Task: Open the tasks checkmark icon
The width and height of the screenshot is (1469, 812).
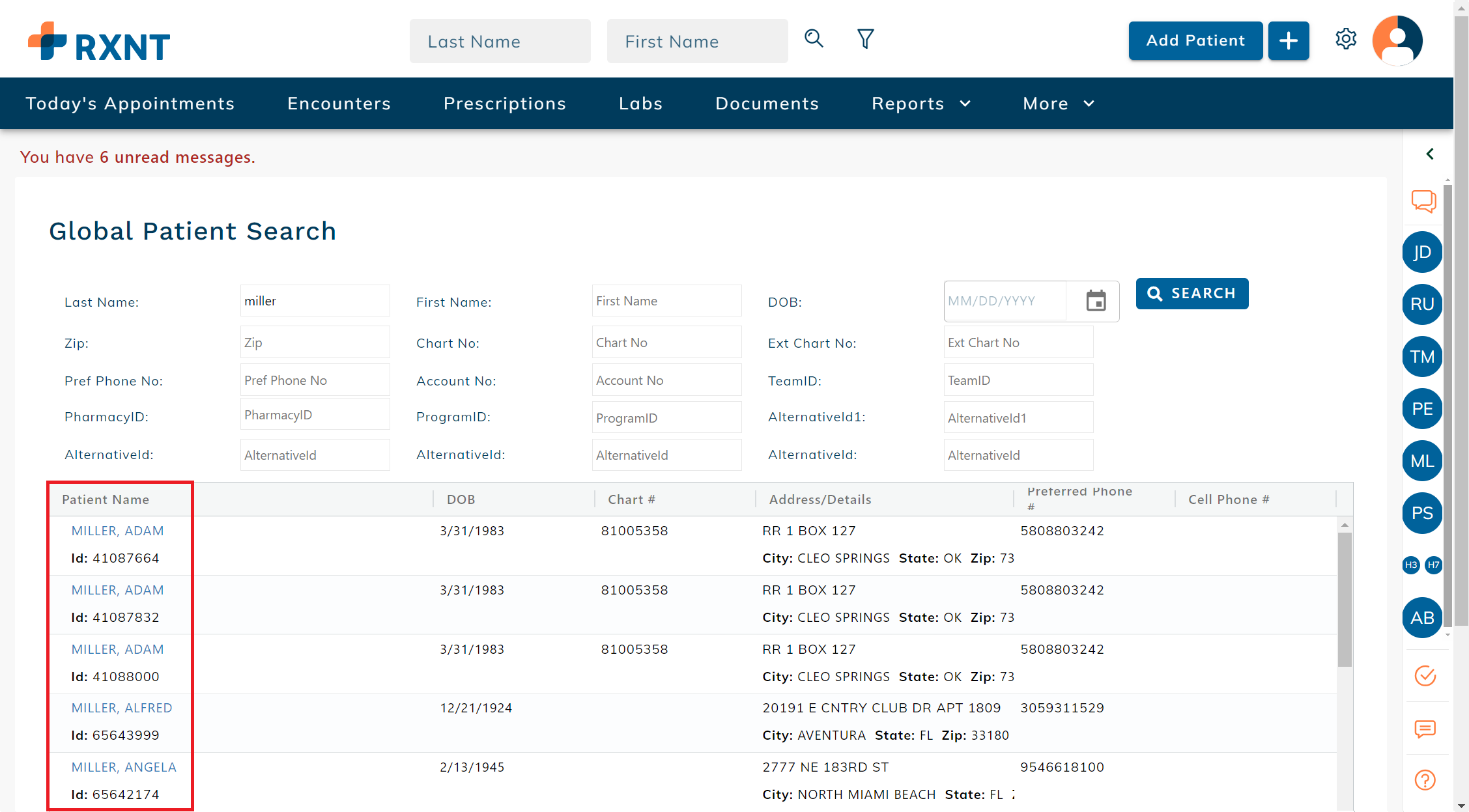Action: (1424, 676)
